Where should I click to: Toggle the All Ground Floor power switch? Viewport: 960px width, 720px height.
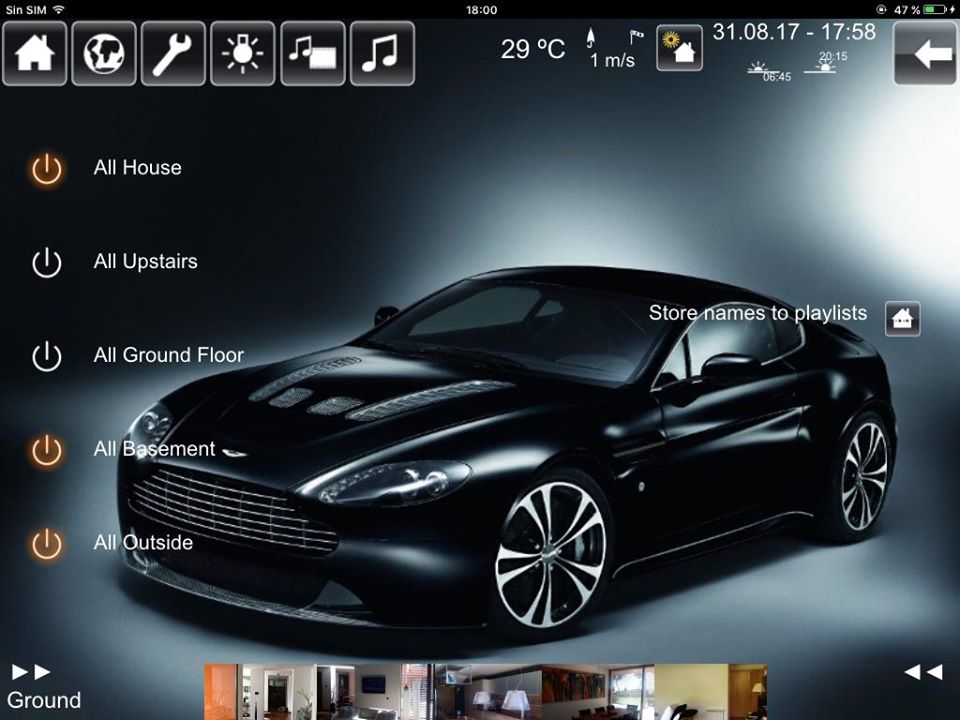(x=47, y=356)
